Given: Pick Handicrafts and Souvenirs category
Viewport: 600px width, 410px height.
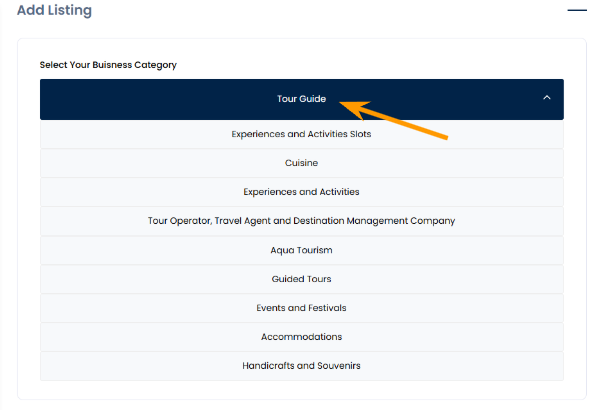Looking at the screenshot, I should [x=301, y=366].
